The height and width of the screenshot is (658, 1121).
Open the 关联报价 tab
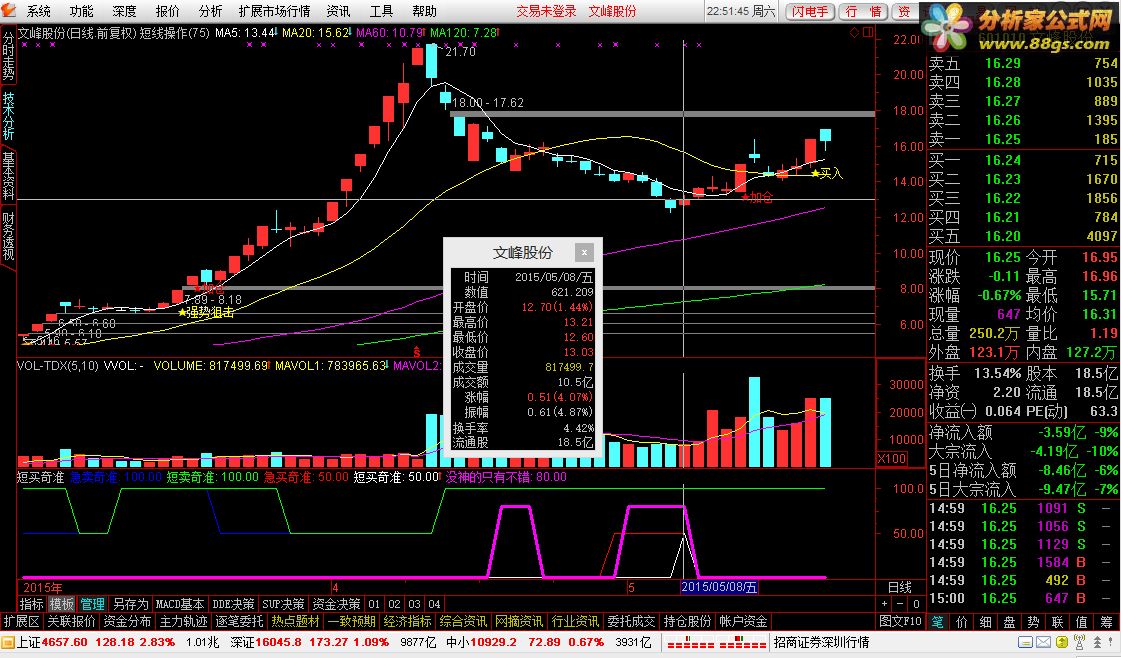point(71,622)
